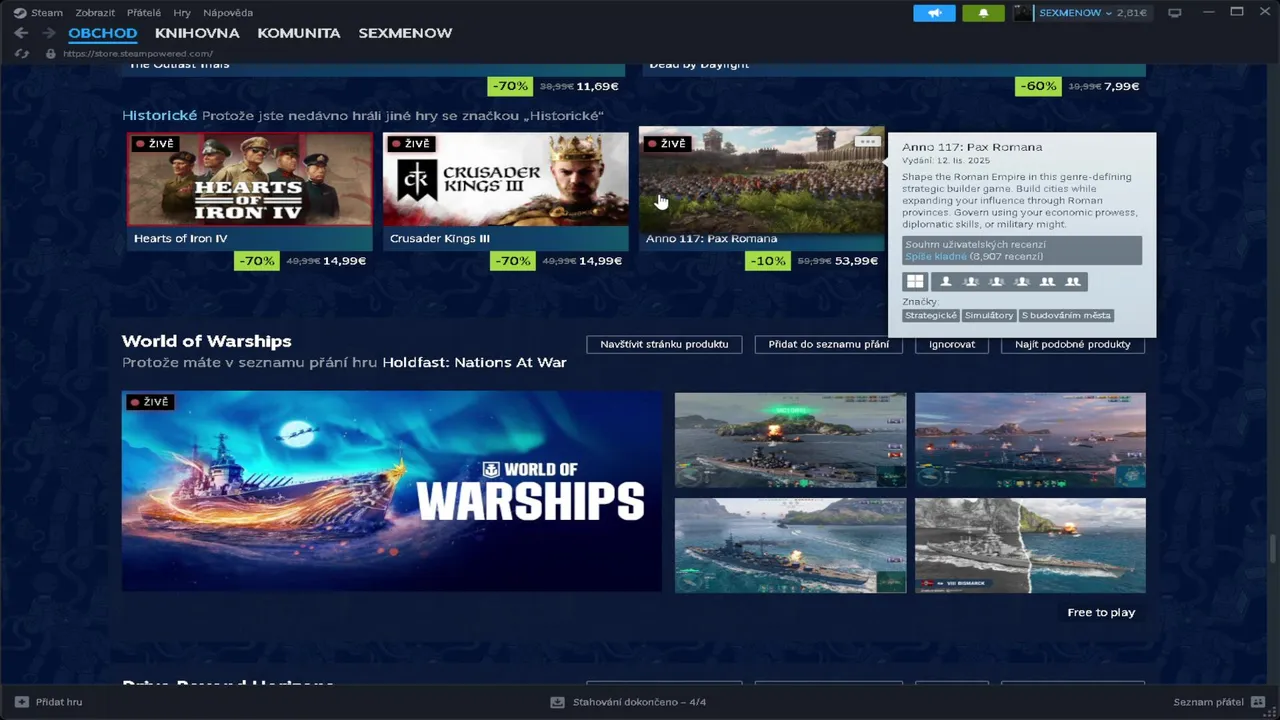Click the Anno 117 53,99€ price
The image size is (1280, 720).
pos(856,261)
